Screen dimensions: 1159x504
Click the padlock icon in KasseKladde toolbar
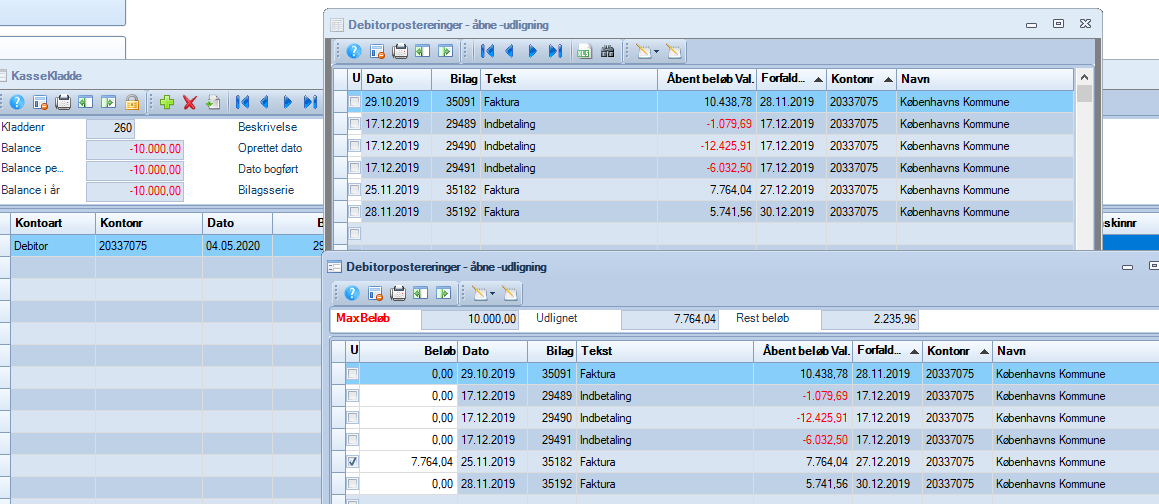(x=131, y=102)
